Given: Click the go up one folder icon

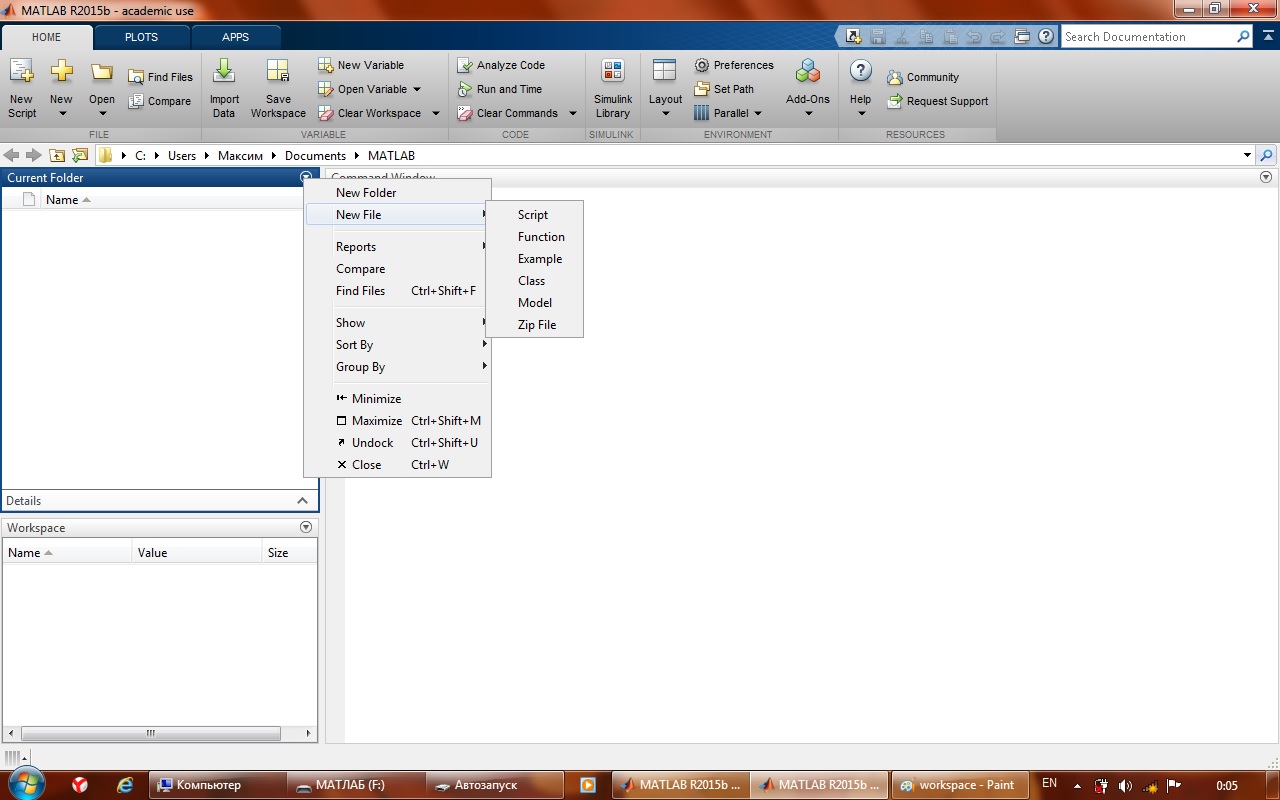Looking at the screenshot, I should pyautogui.click(x=57, y=155).
